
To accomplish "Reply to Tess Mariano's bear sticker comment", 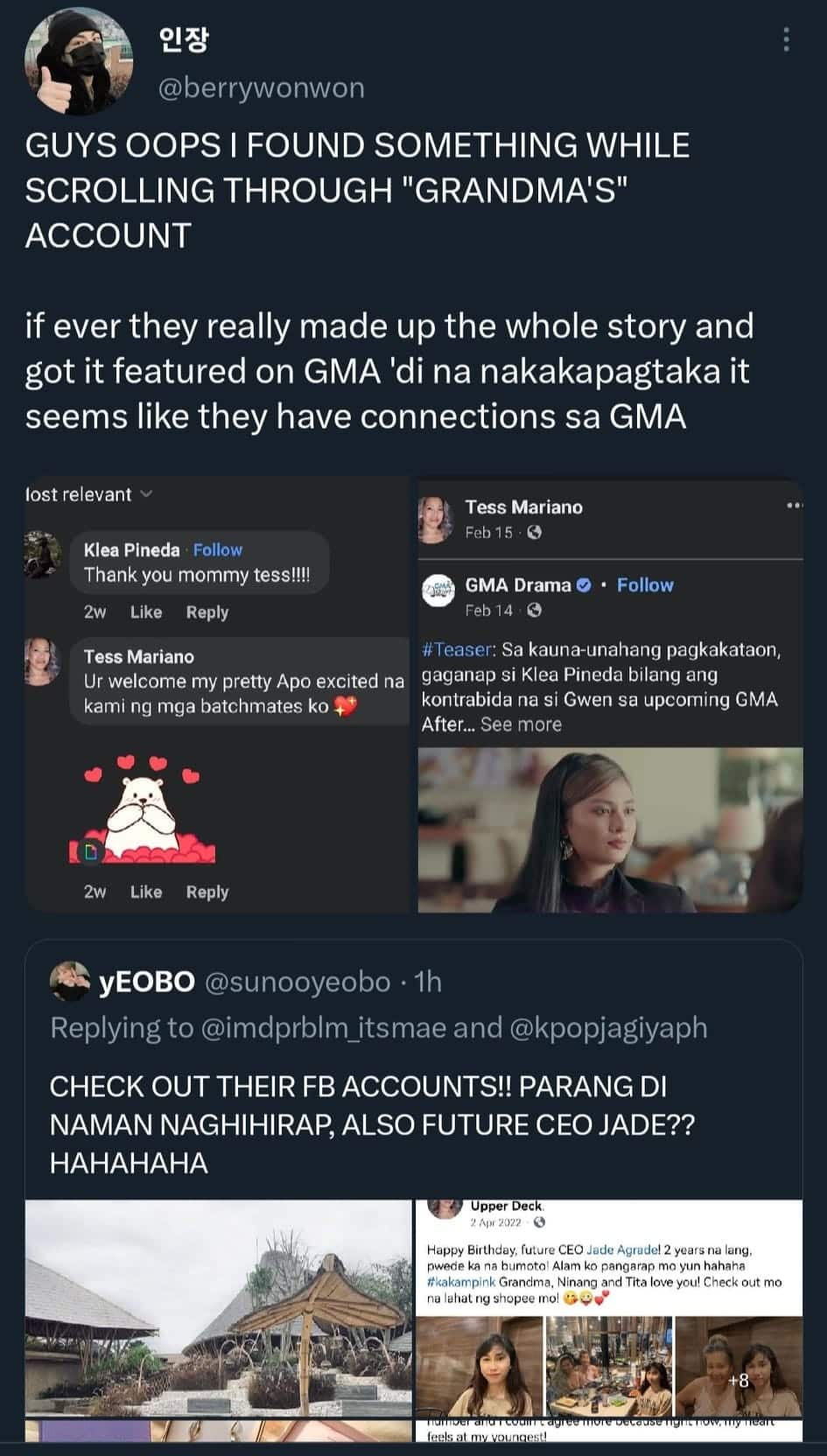I will point(207,892).
